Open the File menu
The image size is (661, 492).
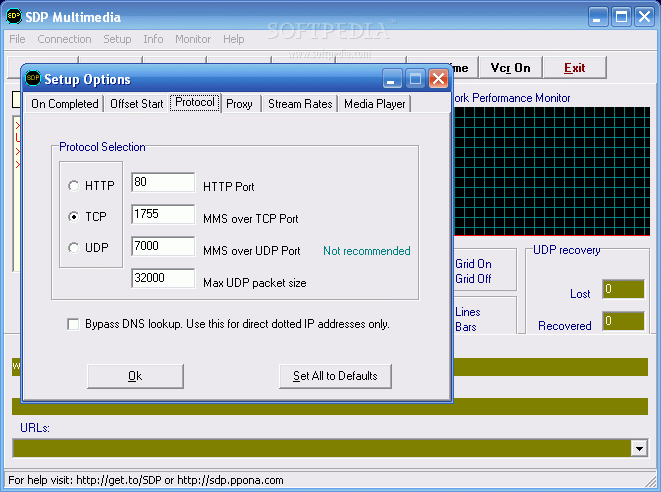point(17,39)
